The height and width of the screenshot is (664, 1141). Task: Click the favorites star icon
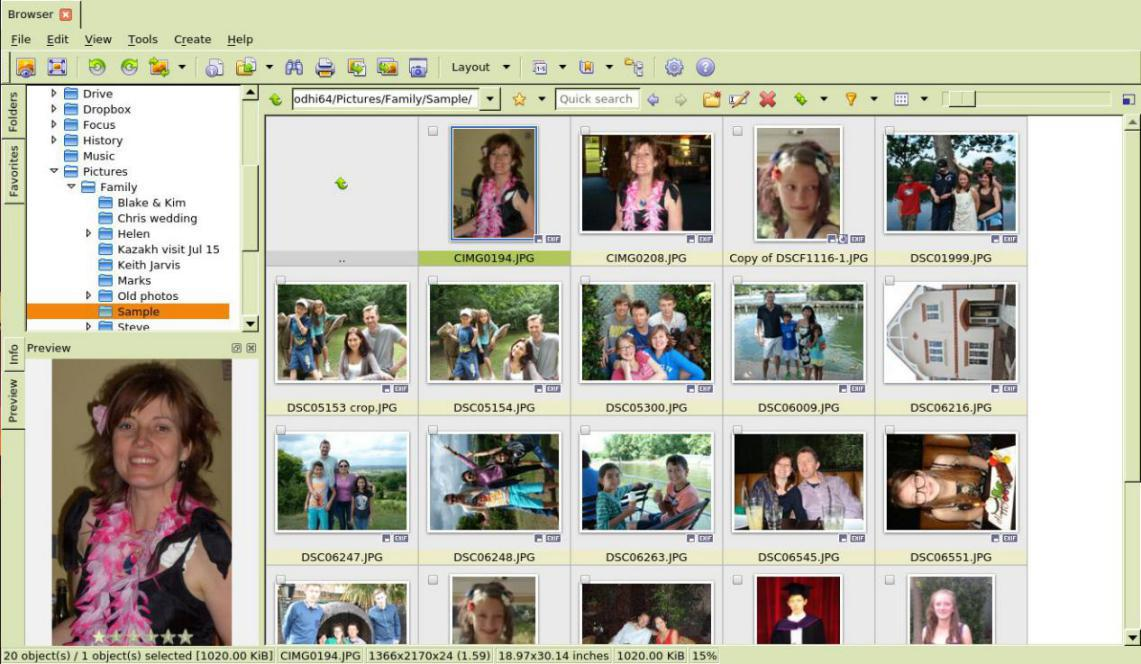tap(519, 99)
